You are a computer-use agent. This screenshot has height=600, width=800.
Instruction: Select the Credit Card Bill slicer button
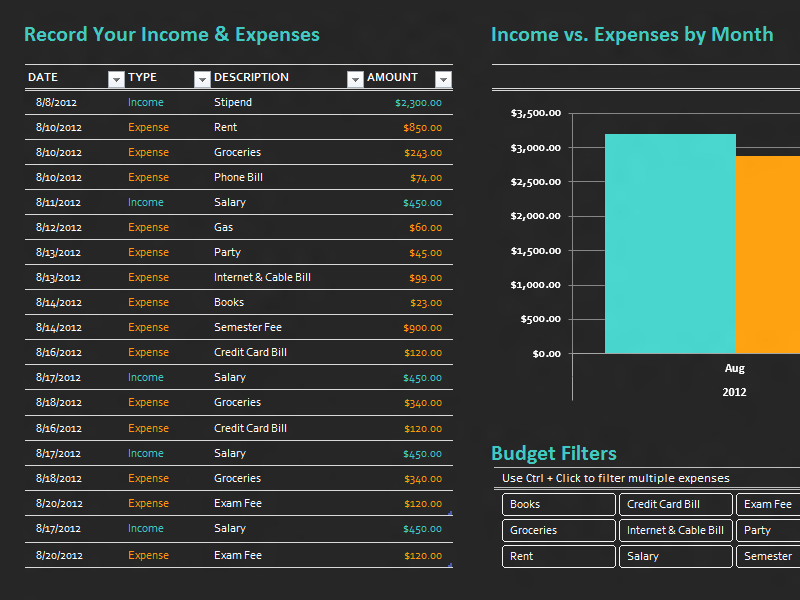pyautogui.click(x=676, y=504)
